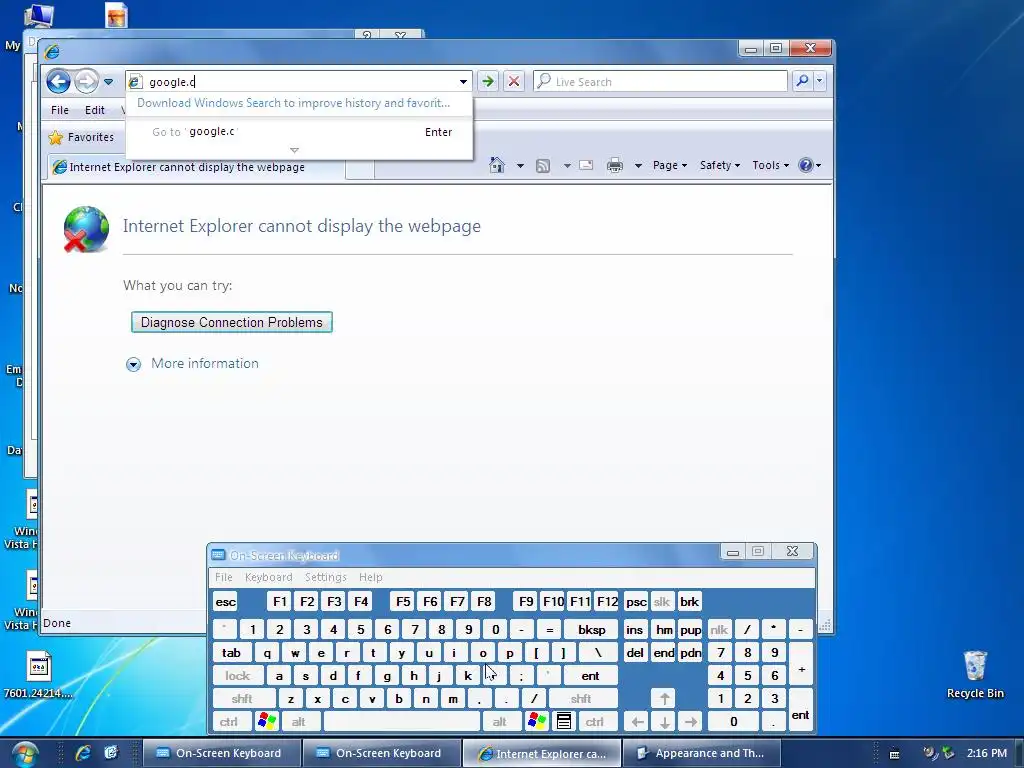Click the blue Help question mark icon
Viewport: 1024px width, 768px height.
click(x=806, y=165)
